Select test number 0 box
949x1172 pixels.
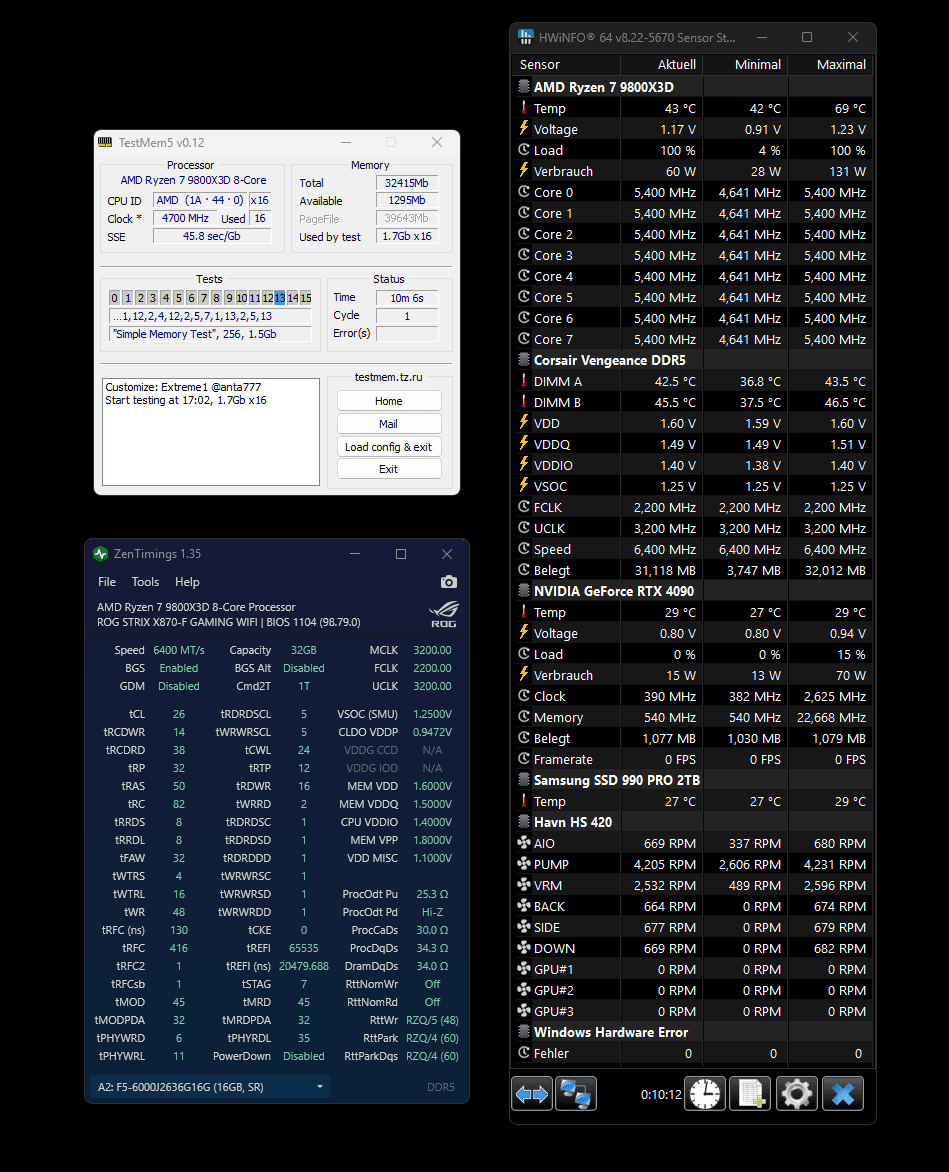point(114,297)
